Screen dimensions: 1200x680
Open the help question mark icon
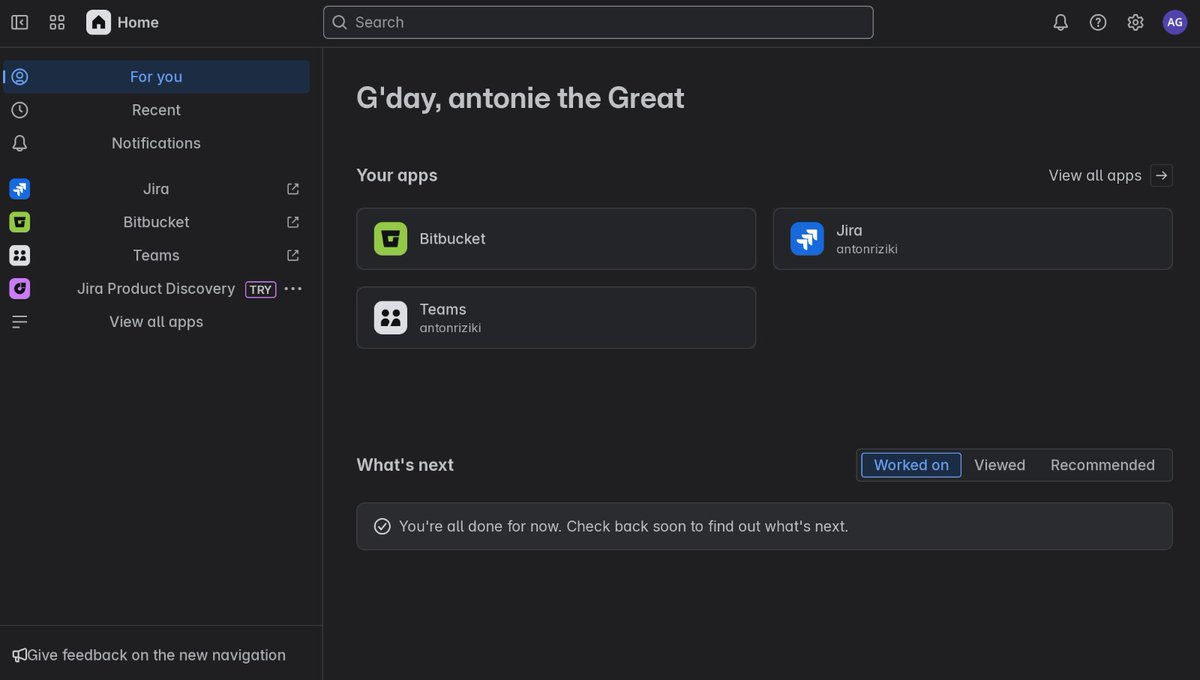coord(1098,22)
